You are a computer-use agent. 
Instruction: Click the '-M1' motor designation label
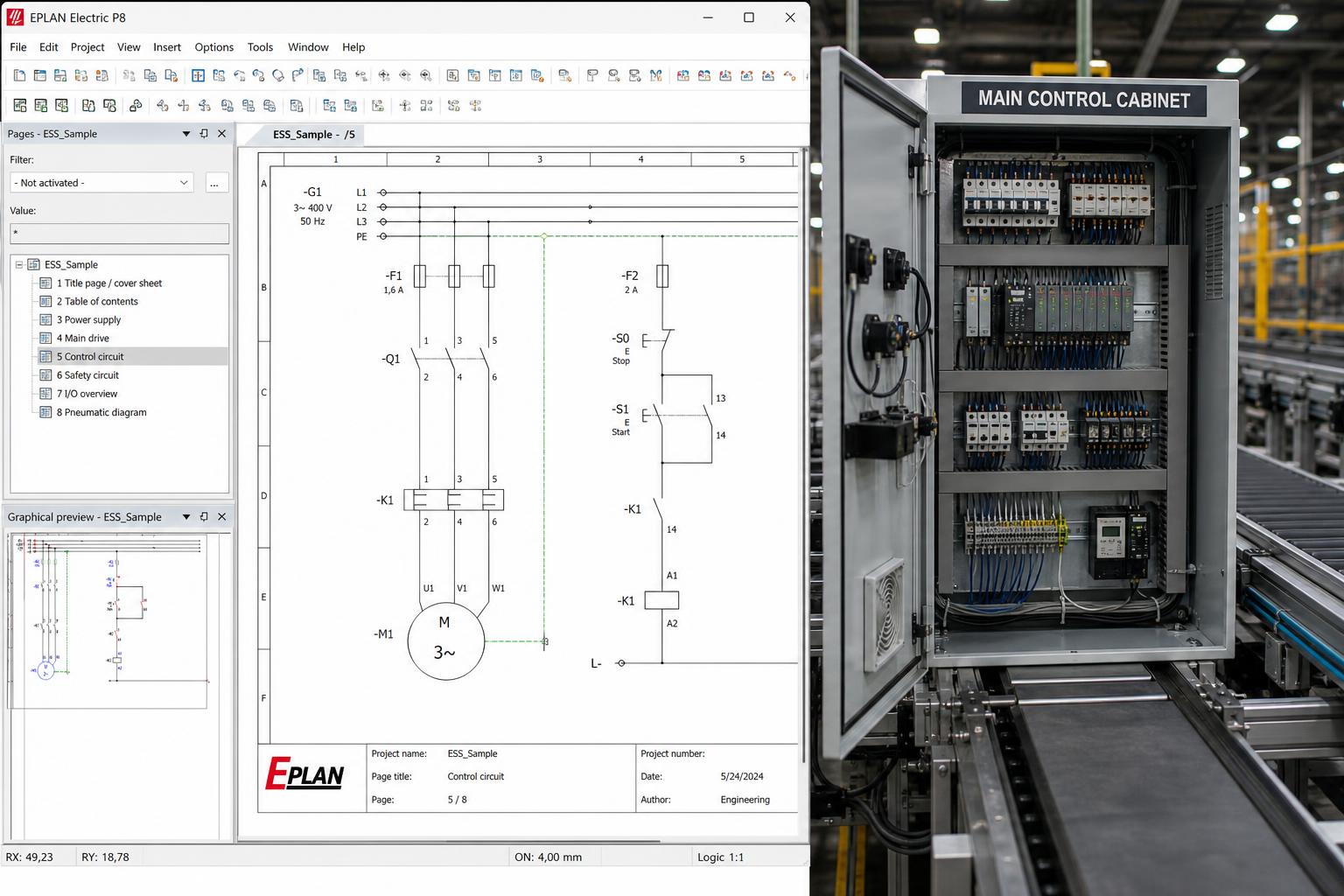click(383, 633)
